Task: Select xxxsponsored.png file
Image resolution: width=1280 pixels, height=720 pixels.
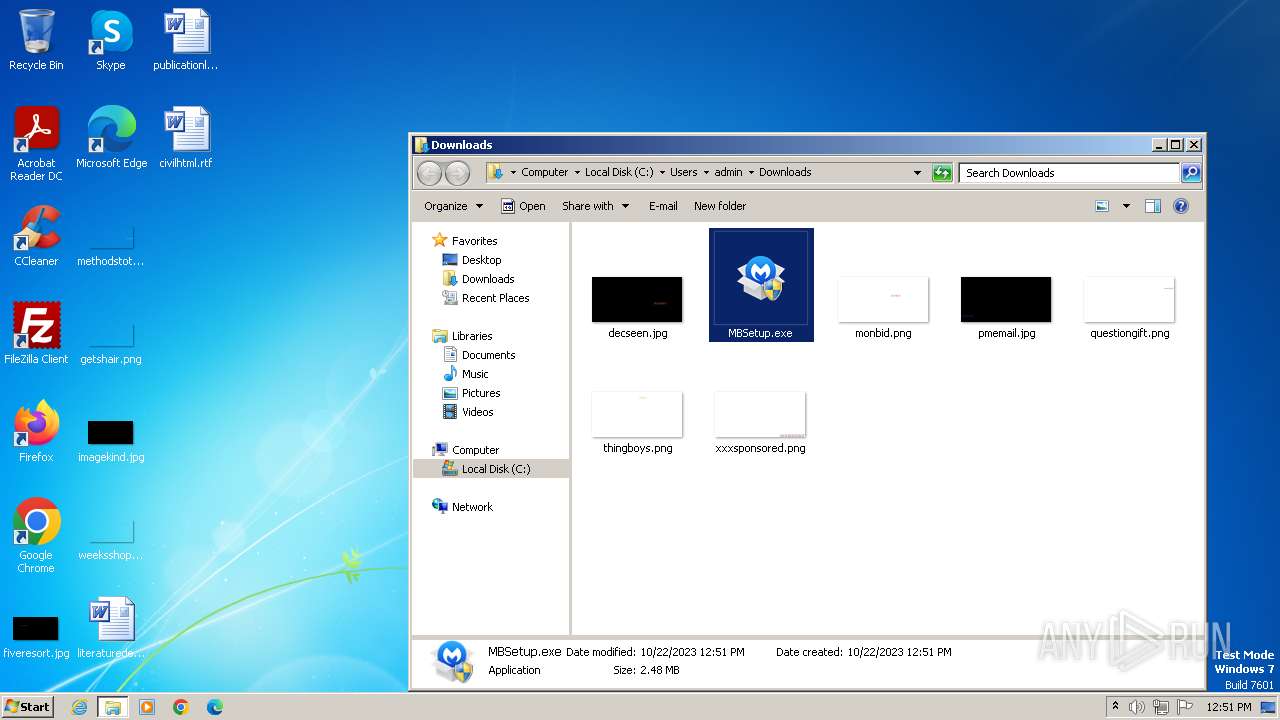Action: (760, 423)
